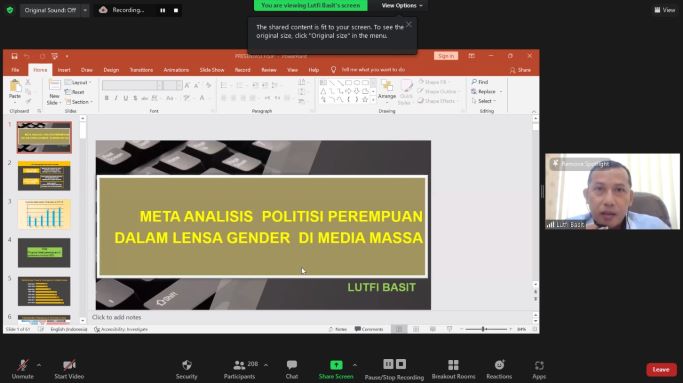Click the Security shield icon
Screen dimensions: 683x383
[x=187, y=365]
